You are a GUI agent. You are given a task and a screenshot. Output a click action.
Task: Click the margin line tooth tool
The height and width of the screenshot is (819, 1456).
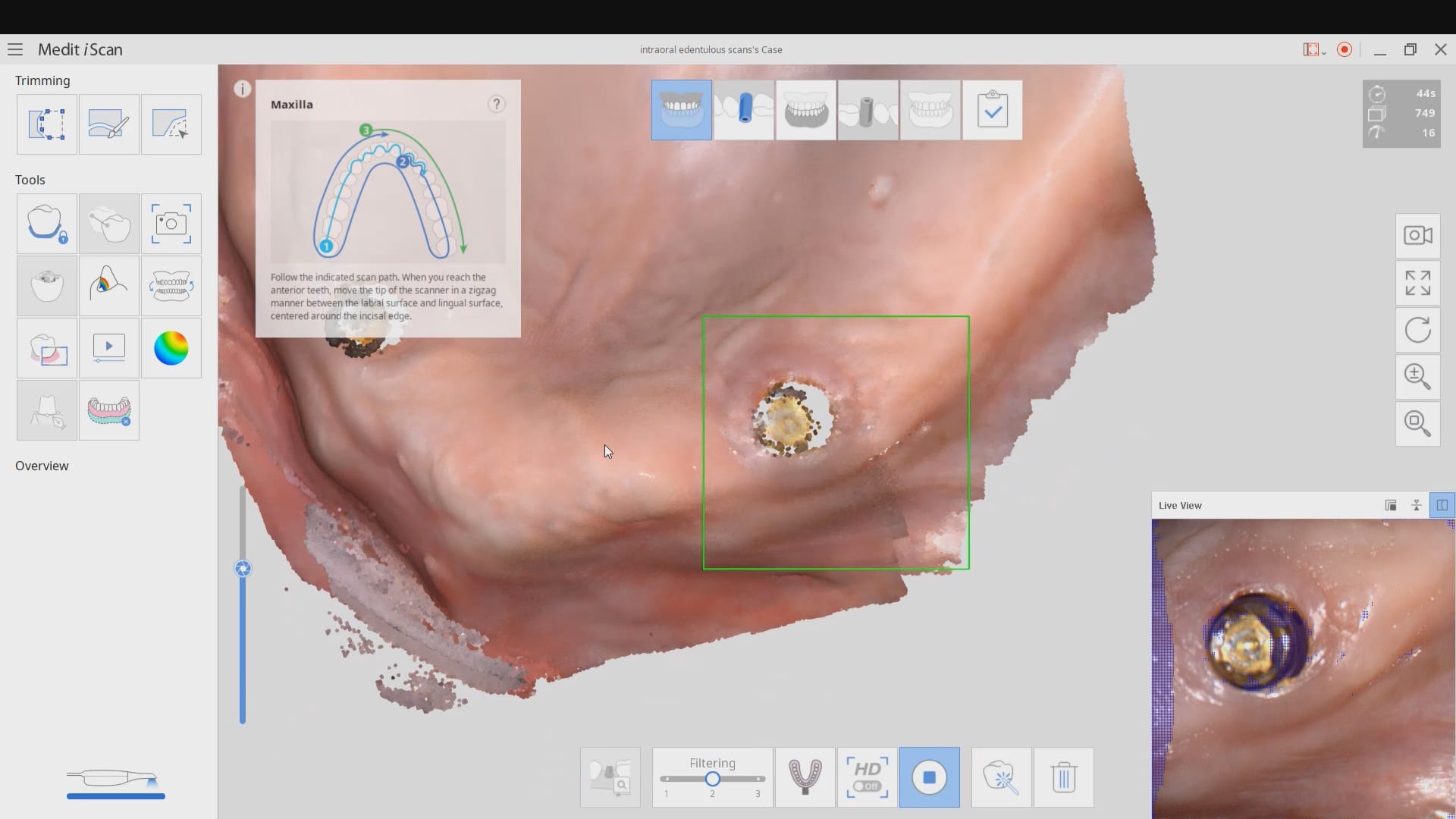(47, 410)
